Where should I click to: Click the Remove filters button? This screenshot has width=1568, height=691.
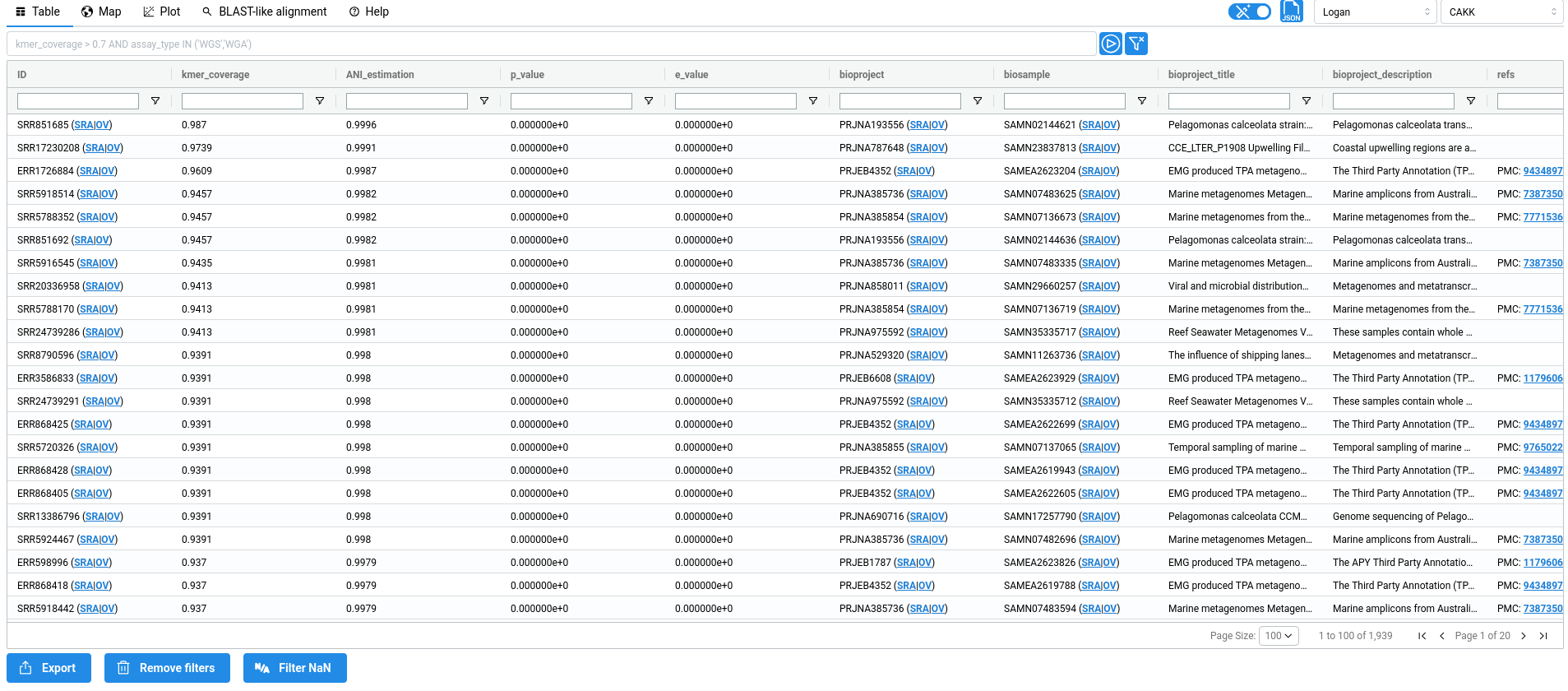[167, 668]
